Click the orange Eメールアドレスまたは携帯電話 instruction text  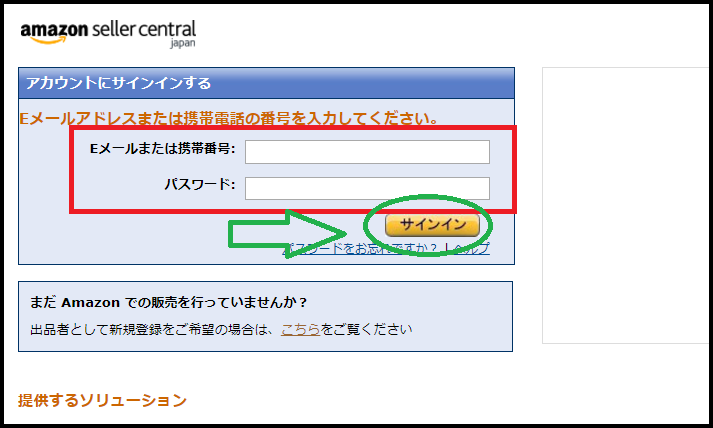click(x=229, y=119)
